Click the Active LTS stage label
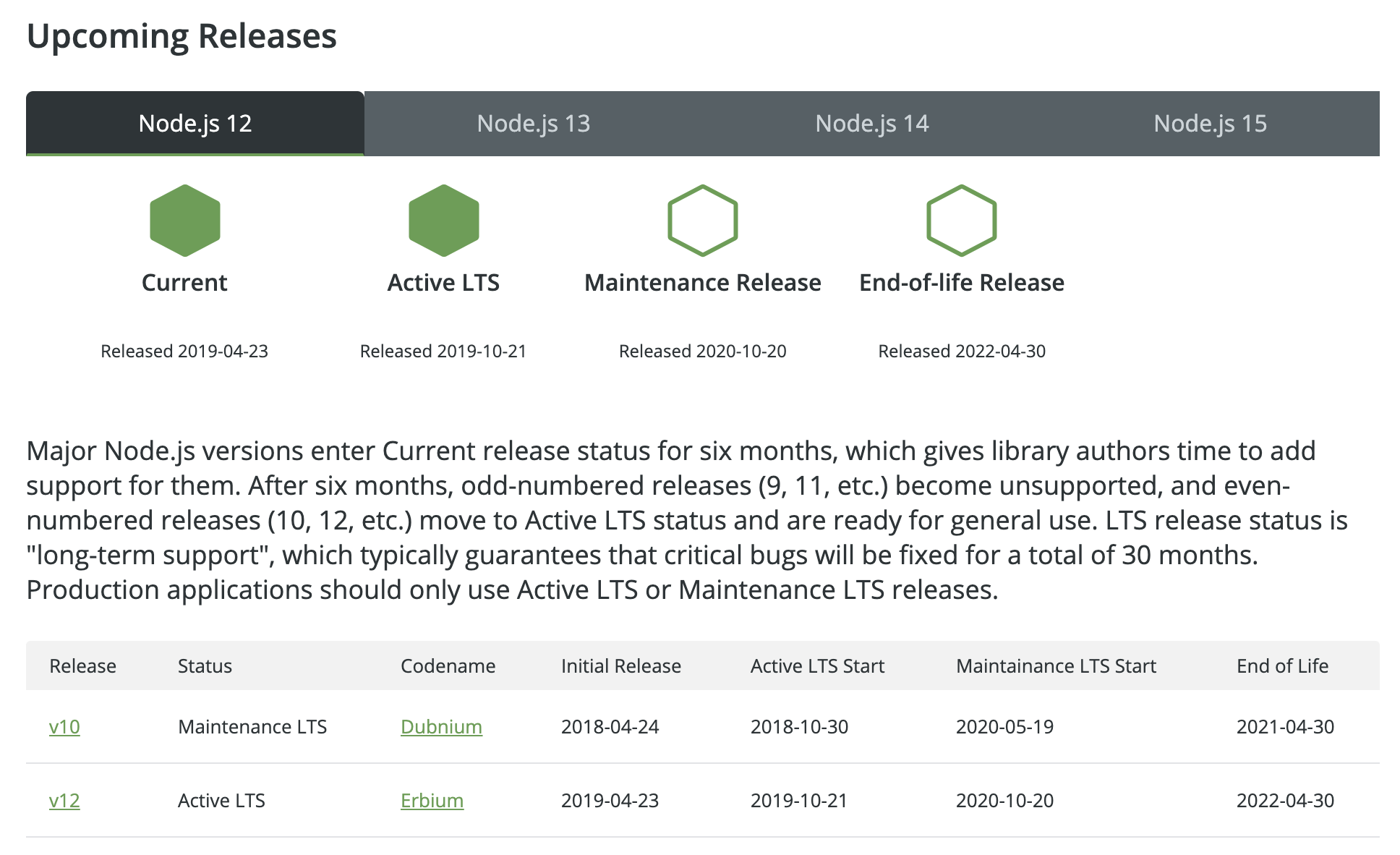The height and width of the screenshot is (855, 1400). tap(443, 282)
